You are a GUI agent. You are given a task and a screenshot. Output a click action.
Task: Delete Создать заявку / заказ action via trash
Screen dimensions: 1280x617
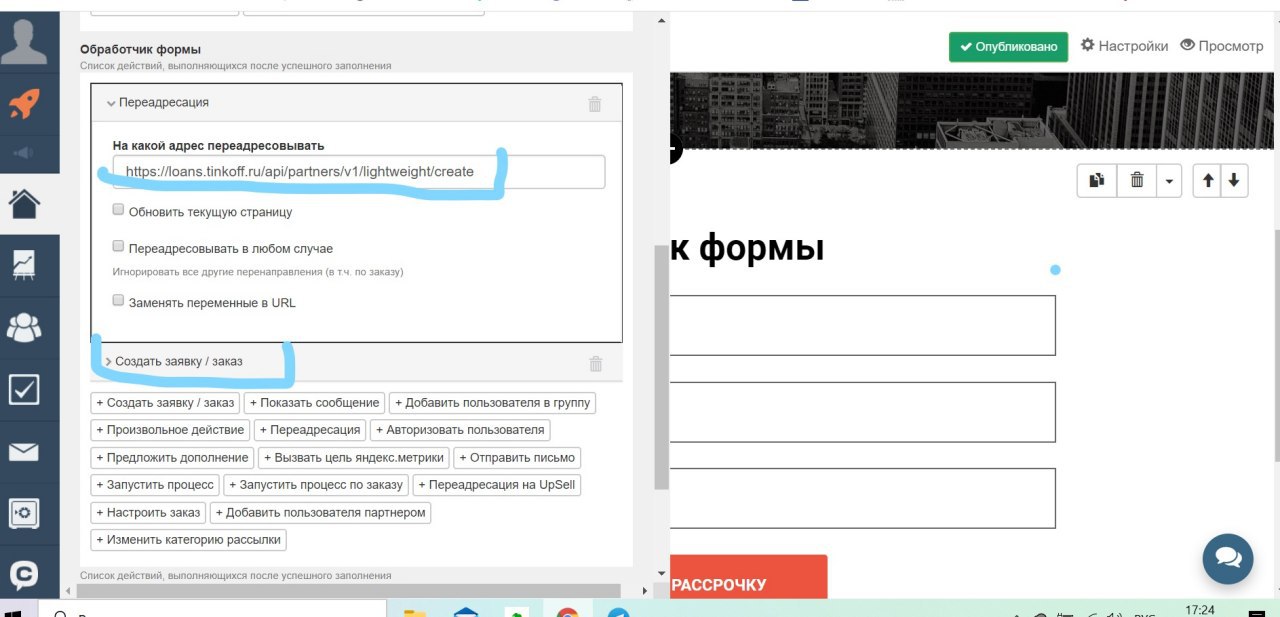click(596, 363)
